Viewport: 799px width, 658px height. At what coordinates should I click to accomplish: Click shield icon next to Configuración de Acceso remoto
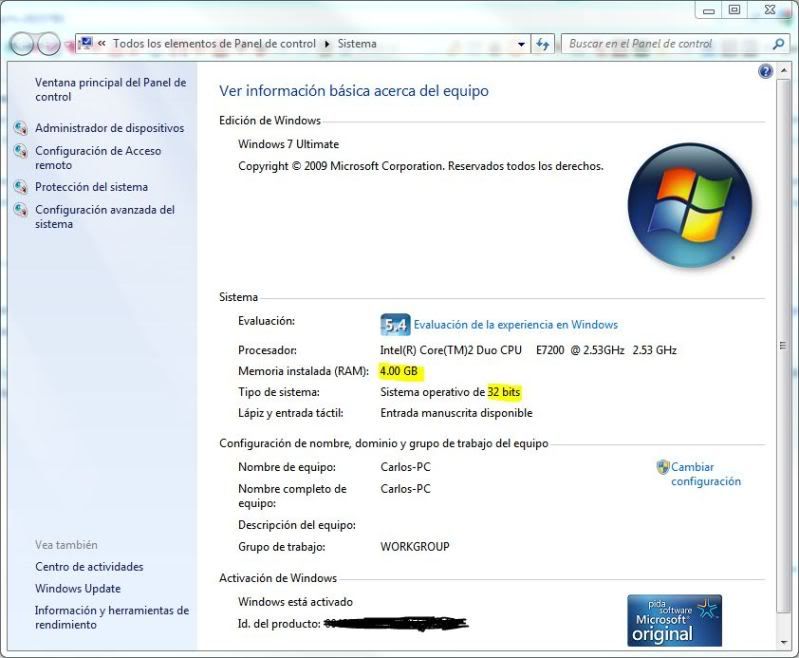(x=20, y=151)
